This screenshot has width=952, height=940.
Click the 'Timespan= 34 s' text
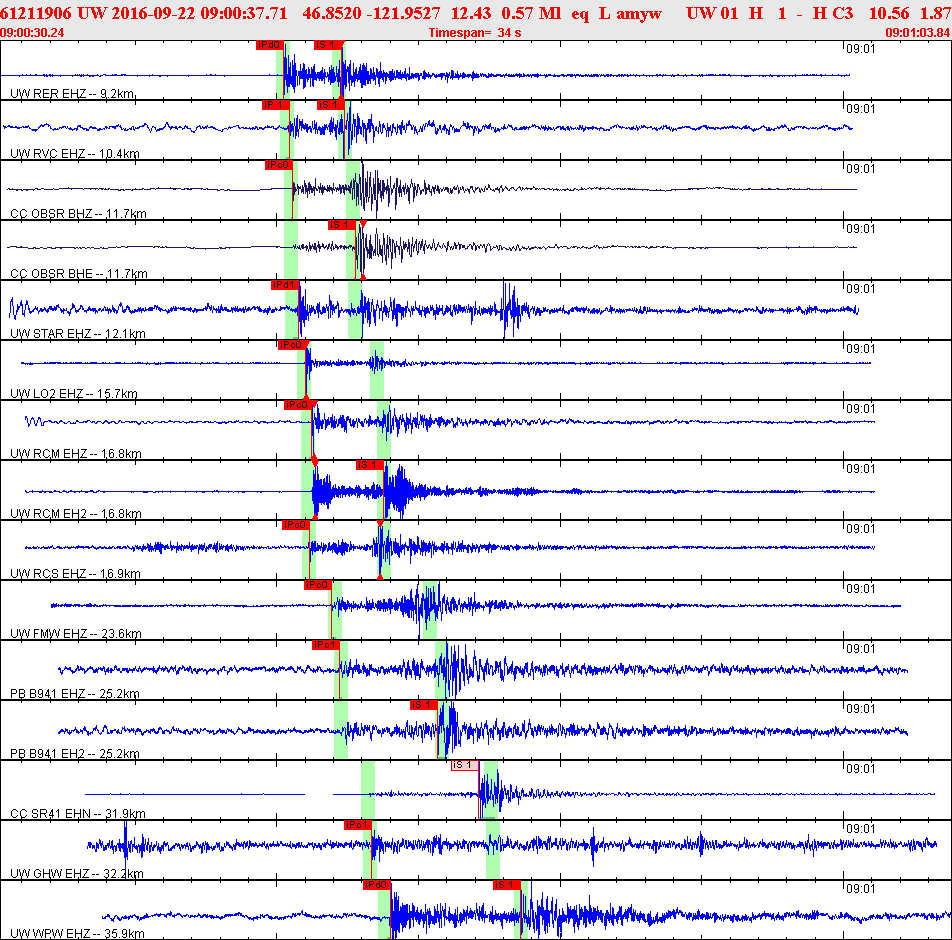pos(475,33)
